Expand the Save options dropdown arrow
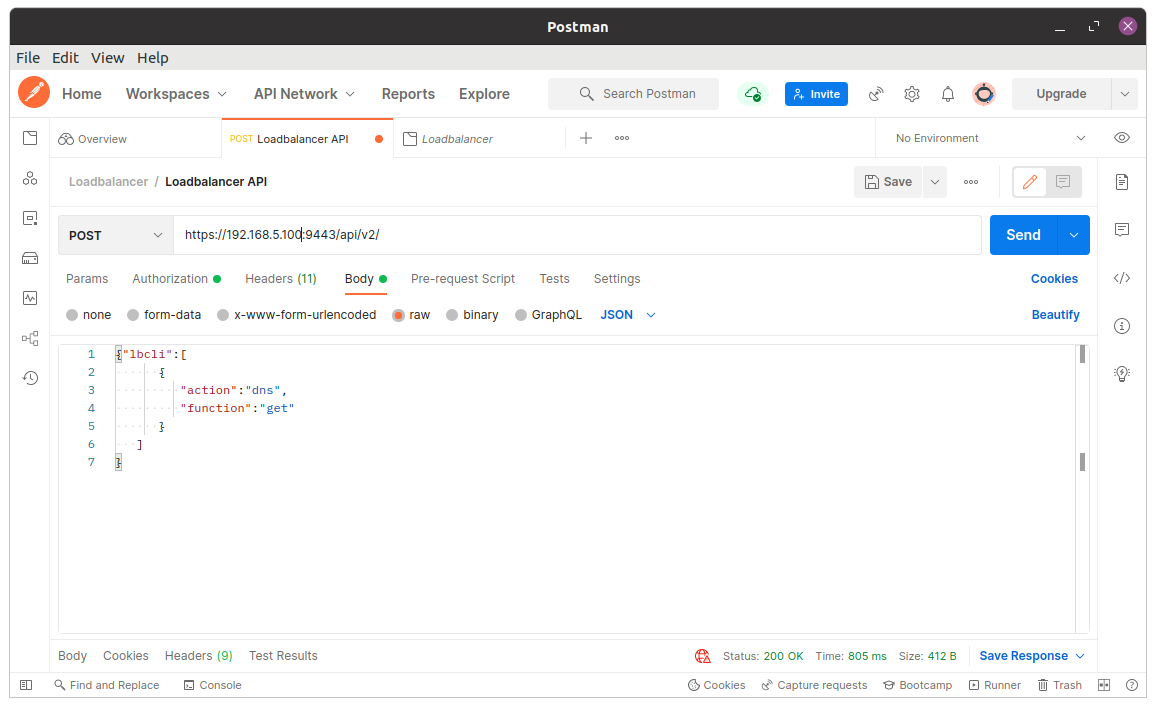This screenshot has width=1156, height=707. (x=934, y=182)
